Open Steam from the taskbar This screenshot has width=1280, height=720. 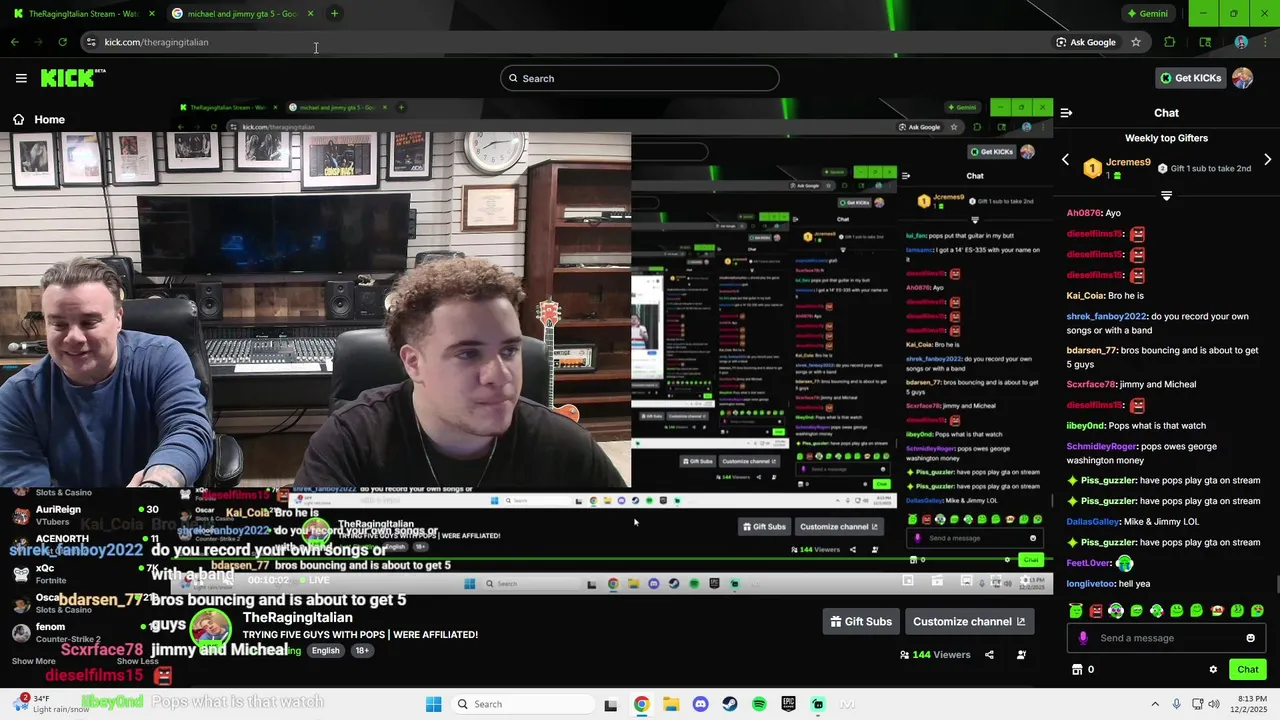click(x=730, y=704)
